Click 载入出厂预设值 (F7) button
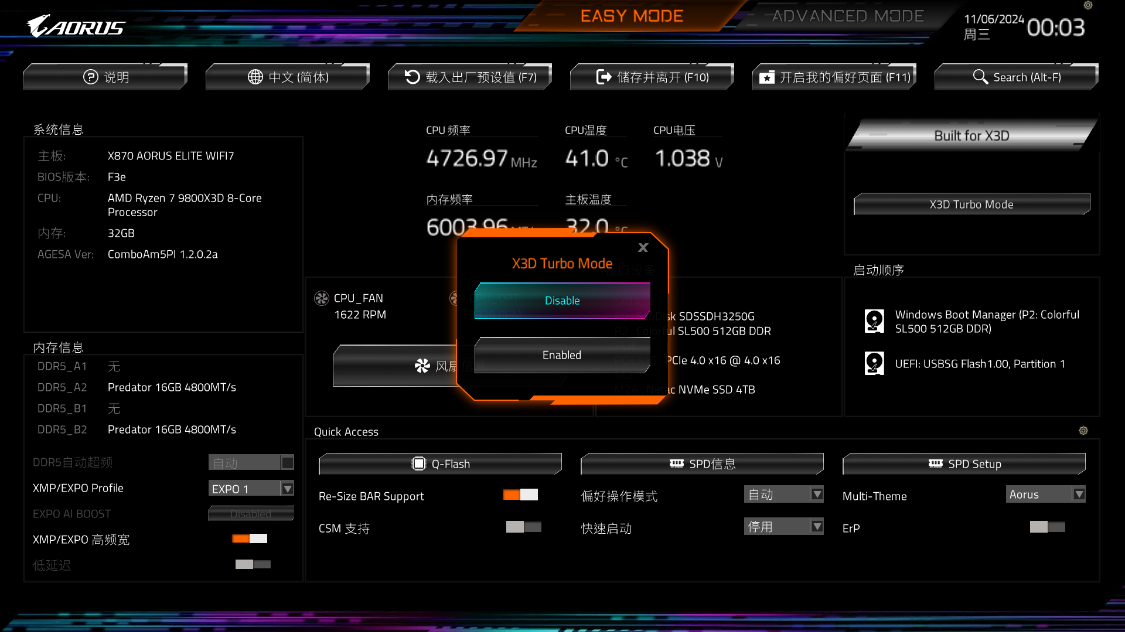Screen dimensions: 1125x632 pyautogui.click(x=470, y=77)
